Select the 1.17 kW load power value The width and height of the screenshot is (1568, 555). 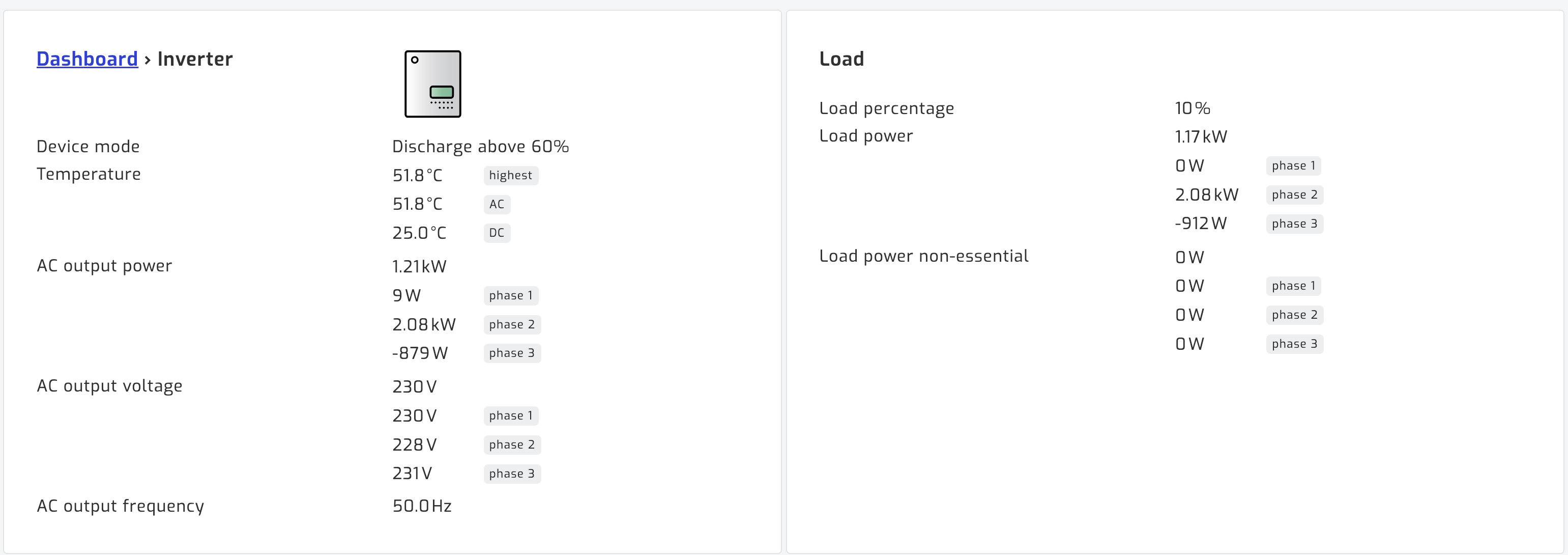pyautogui.click(x=1200, y=136)
